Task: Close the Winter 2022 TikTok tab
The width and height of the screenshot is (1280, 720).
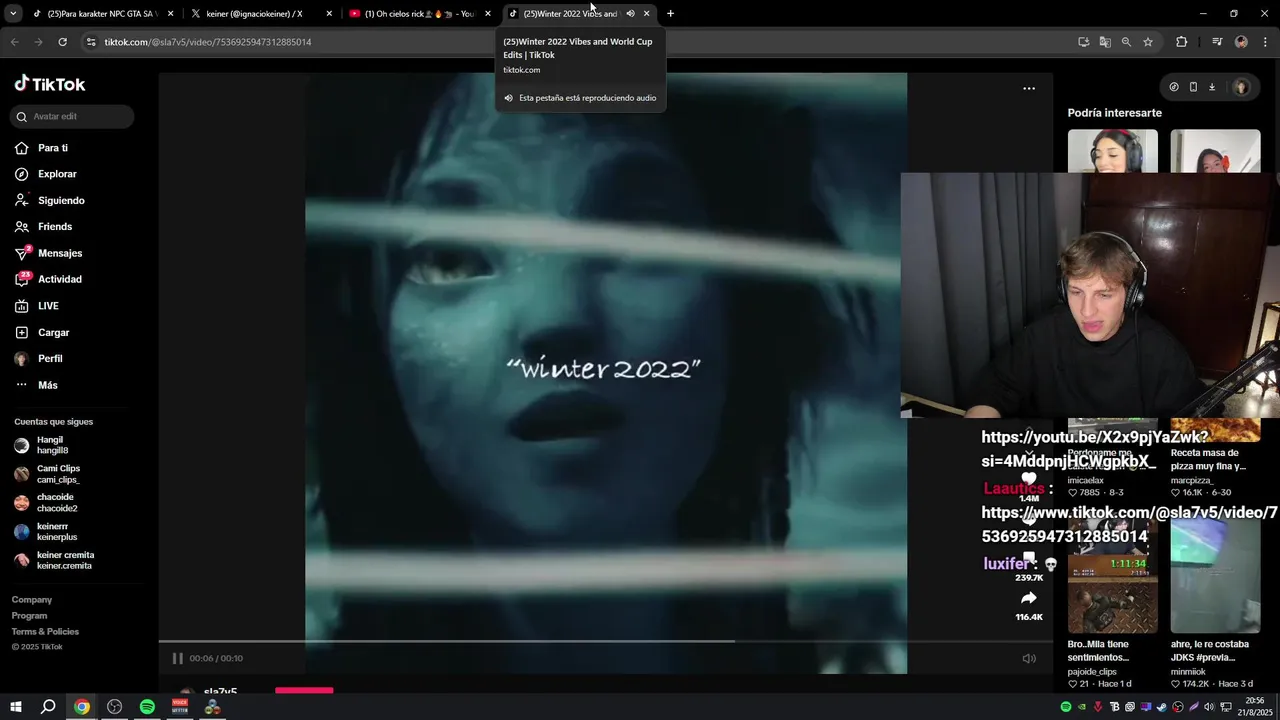Action: pos(646,14)
